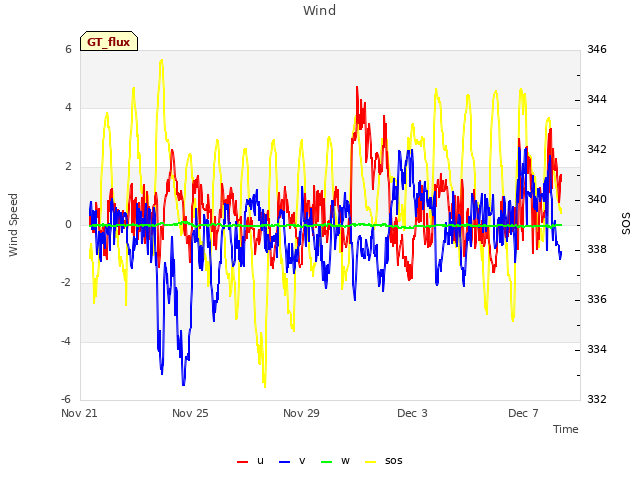Click the left axis value '-4'
Screen dimensions: 640x480
67,341
